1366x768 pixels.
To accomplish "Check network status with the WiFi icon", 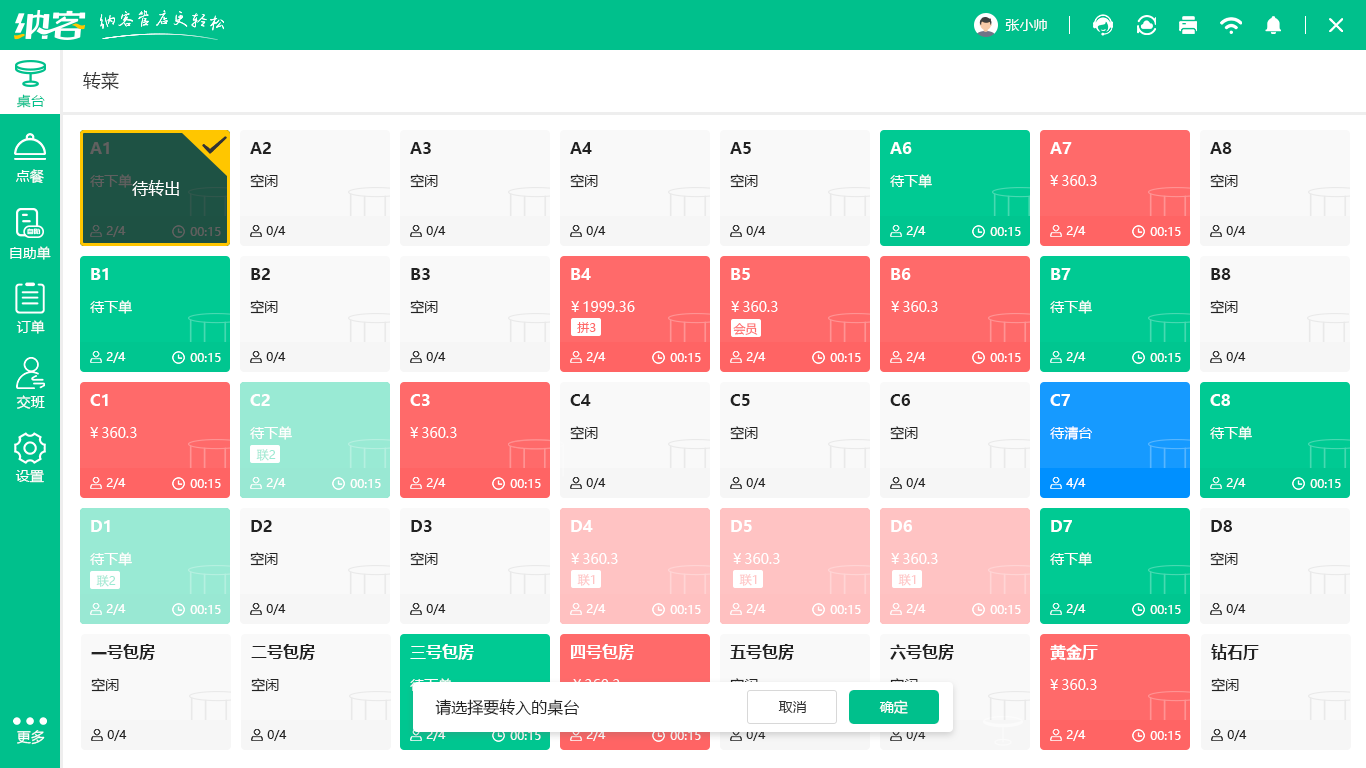I will 1230,25.
